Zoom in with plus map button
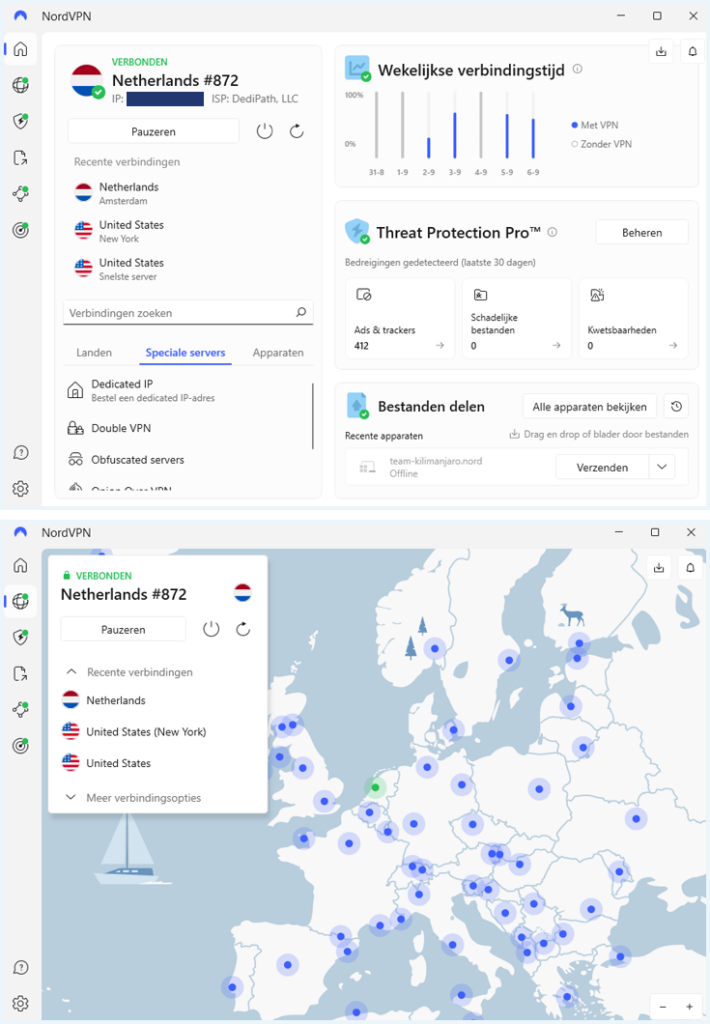The width and height of the screenshot is (710, 1024). 689,1006
